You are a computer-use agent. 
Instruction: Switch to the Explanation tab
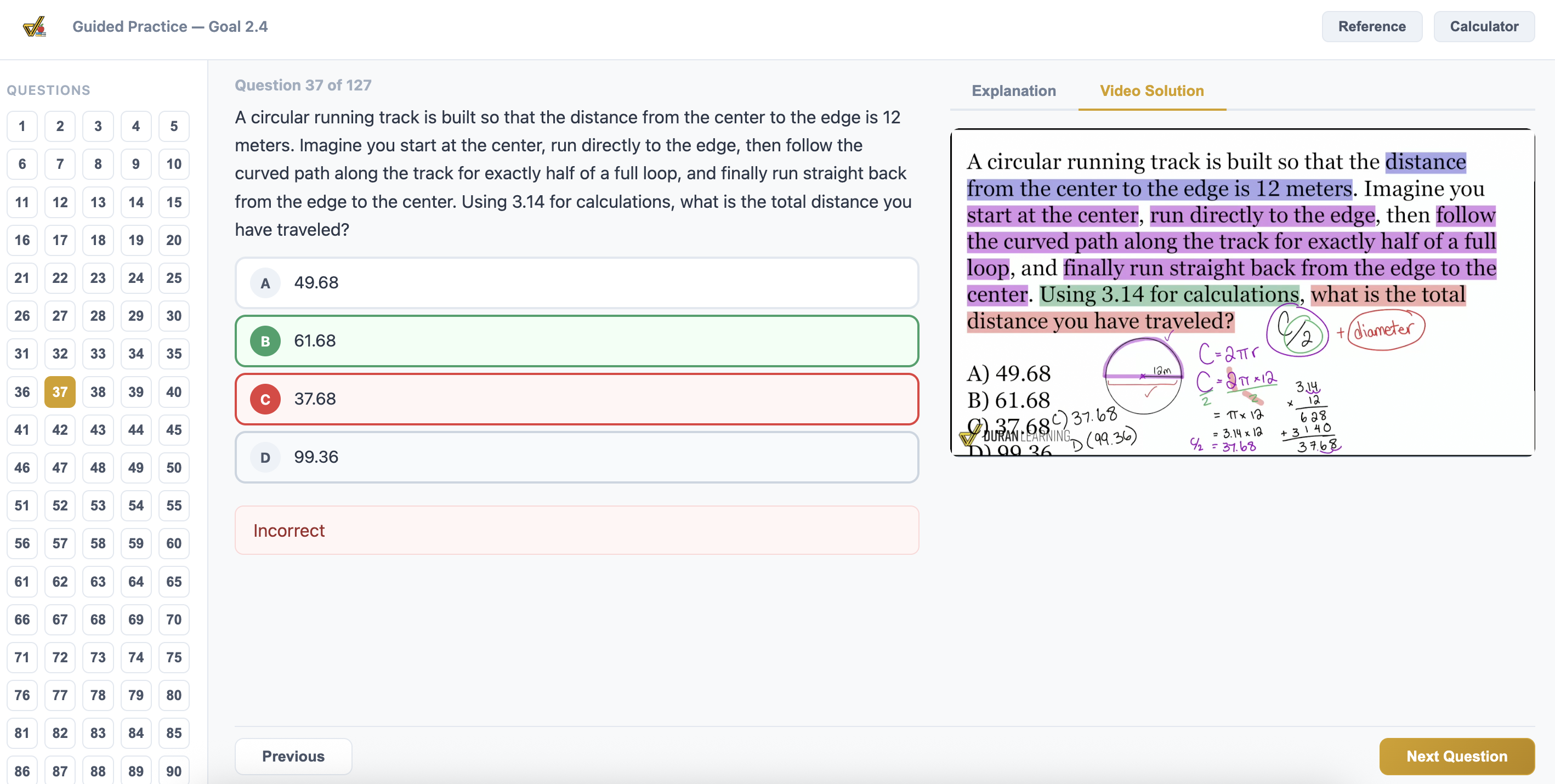[x=1013, y=90]
